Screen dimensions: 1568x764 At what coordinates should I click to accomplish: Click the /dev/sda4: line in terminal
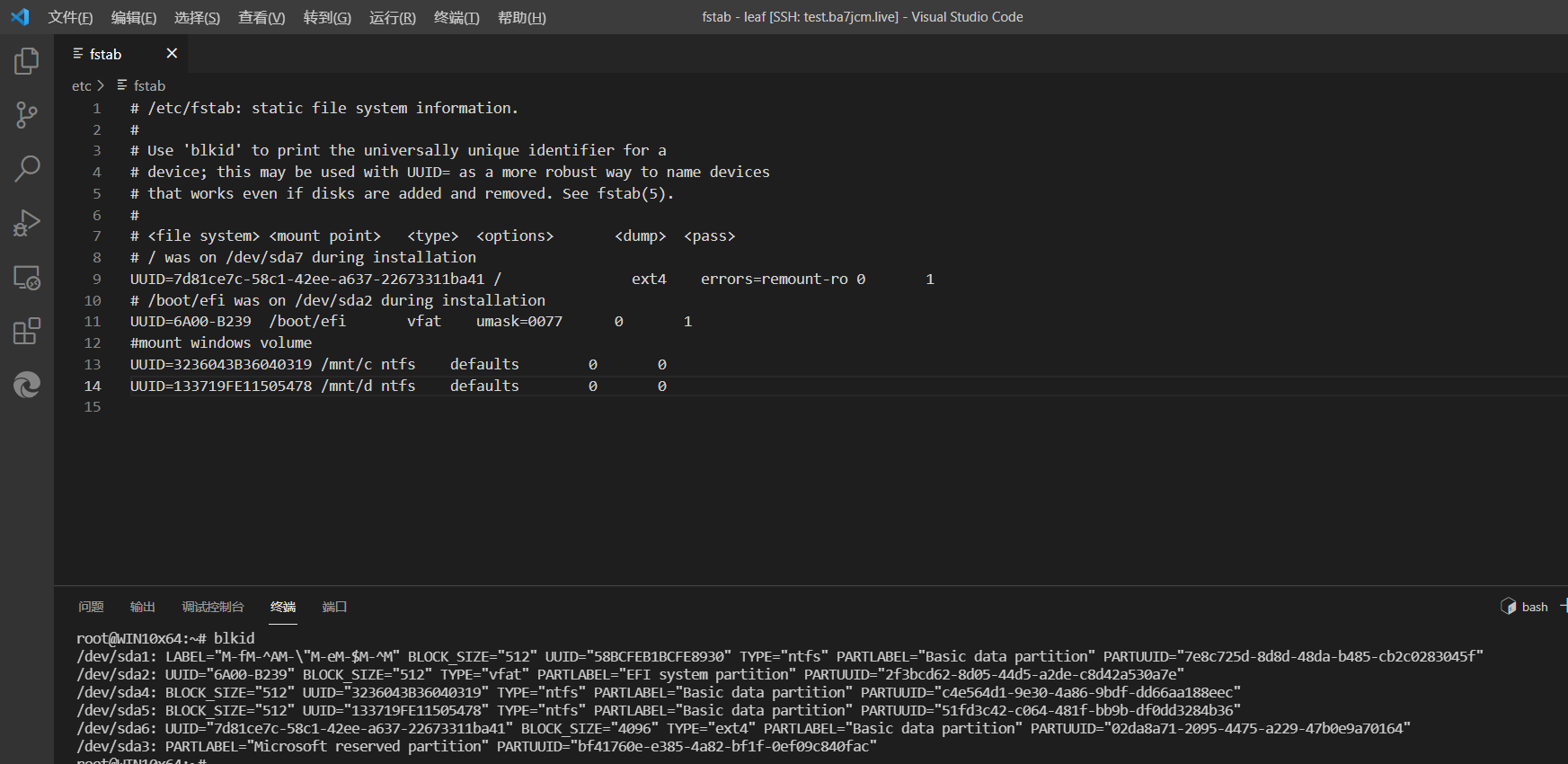click(x=659, y=692)
